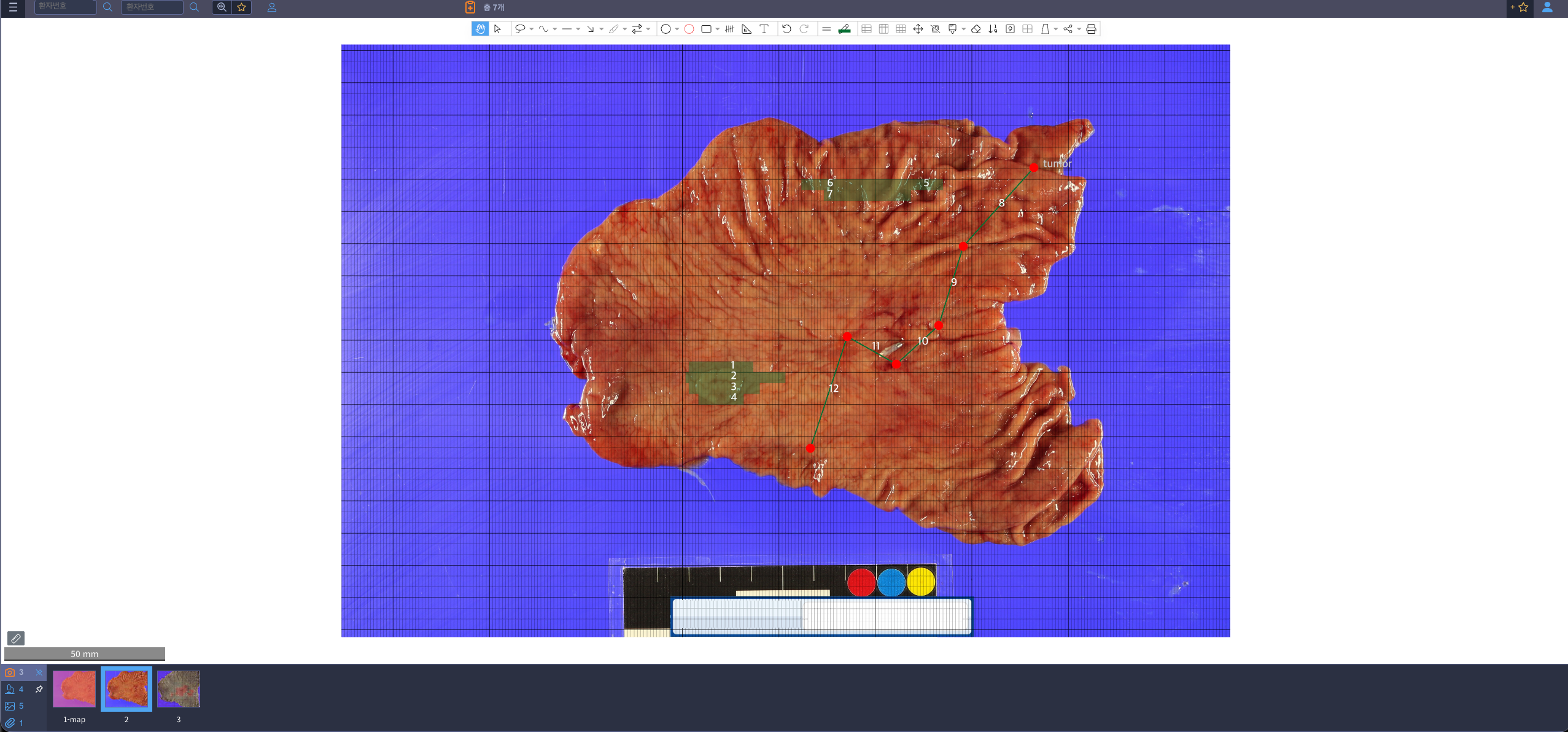The width and height of the screenshot is (1568, 732).
Task: Unpin the camera image group
Action: point(39,672)
